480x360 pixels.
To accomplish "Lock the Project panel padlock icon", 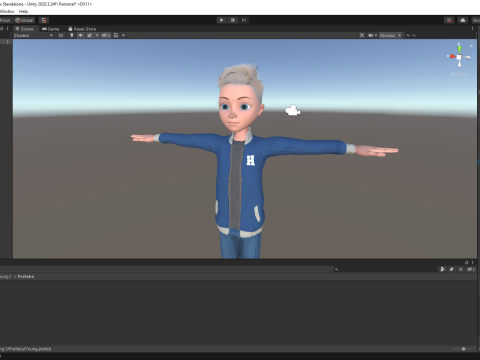I will coord(467,262).
